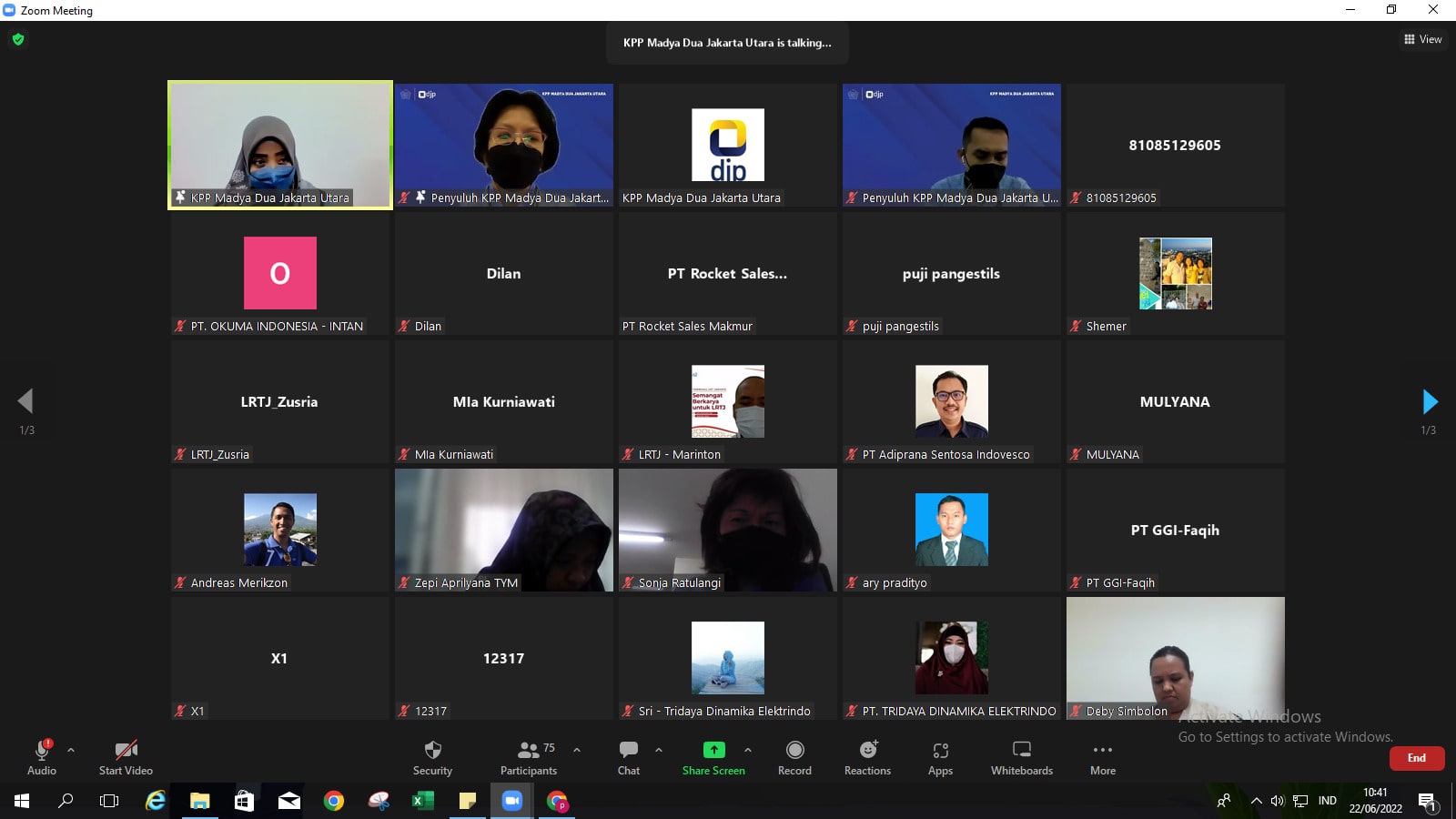This screenshot has height=819, width=1456.
Task: Turn on camera with Start Video
Action: [126, 757]
